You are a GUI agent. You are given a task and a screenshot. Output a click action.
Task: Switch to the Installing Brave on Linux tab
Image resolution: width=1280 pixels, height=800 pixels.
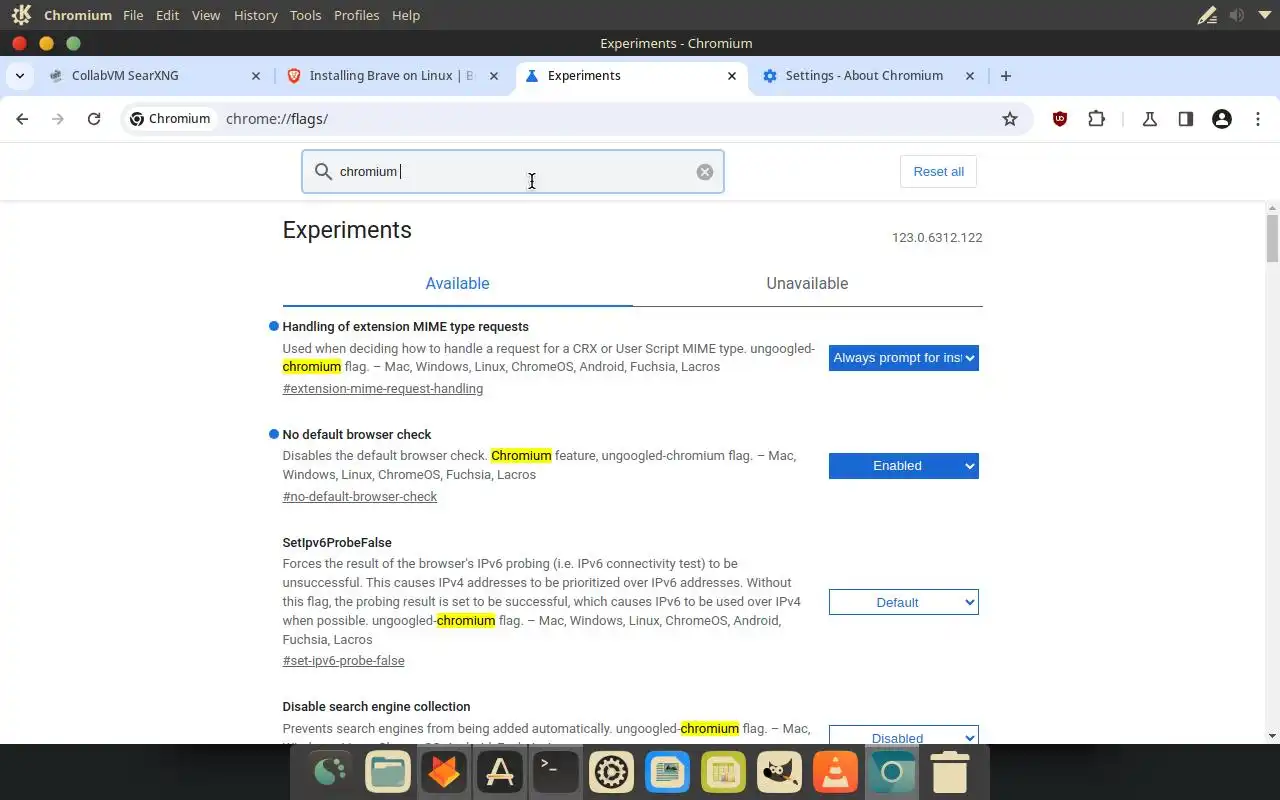pos(392,76)
